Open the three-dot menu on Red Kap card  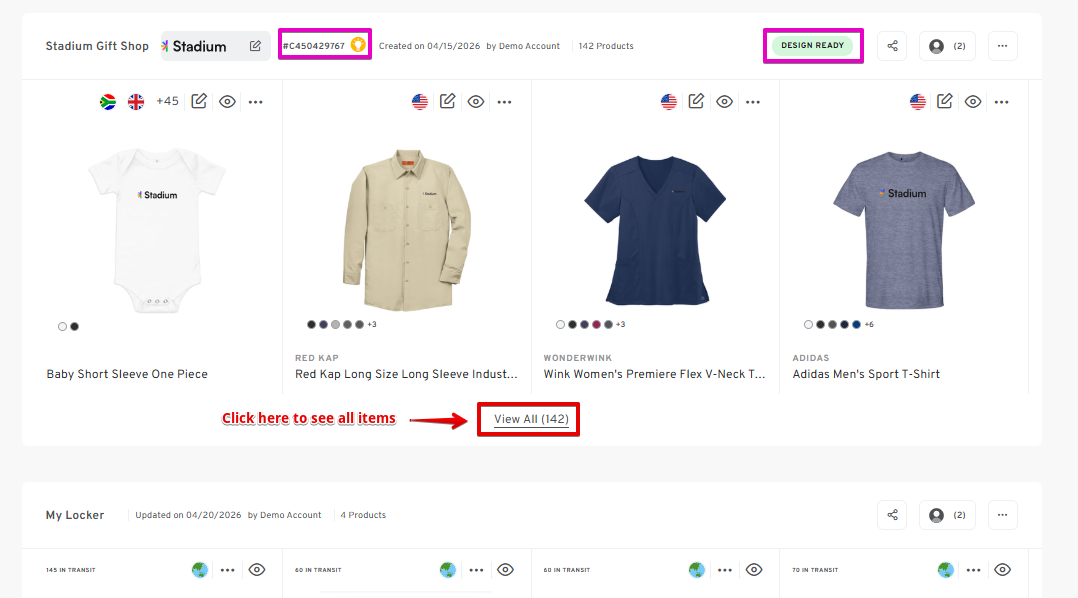(x=504, y=101)
